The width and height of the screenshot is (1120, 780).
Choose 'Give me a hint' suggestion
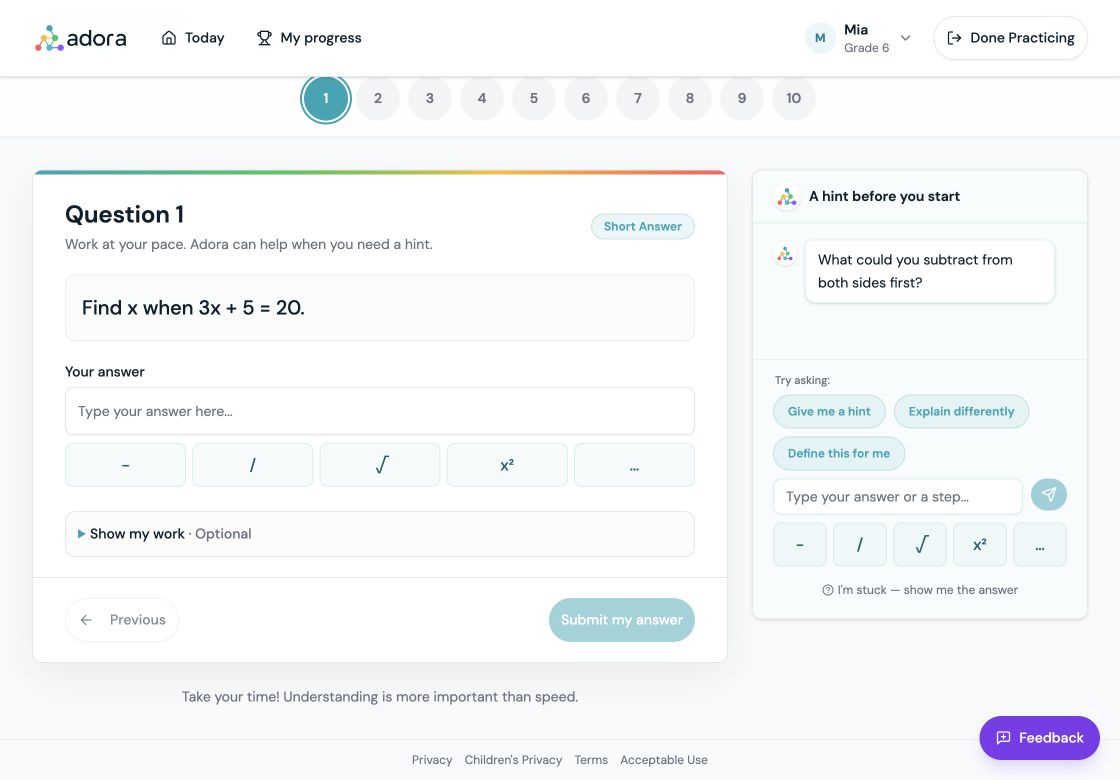[x=829, y=411]
